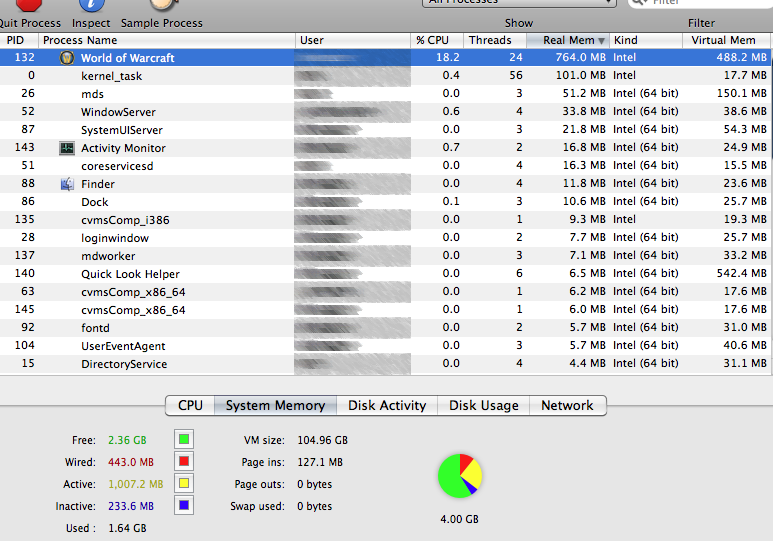Viewport: 773px width, 541px height.
Task: Click the Inspect info icon
Action: pos(92,4)
